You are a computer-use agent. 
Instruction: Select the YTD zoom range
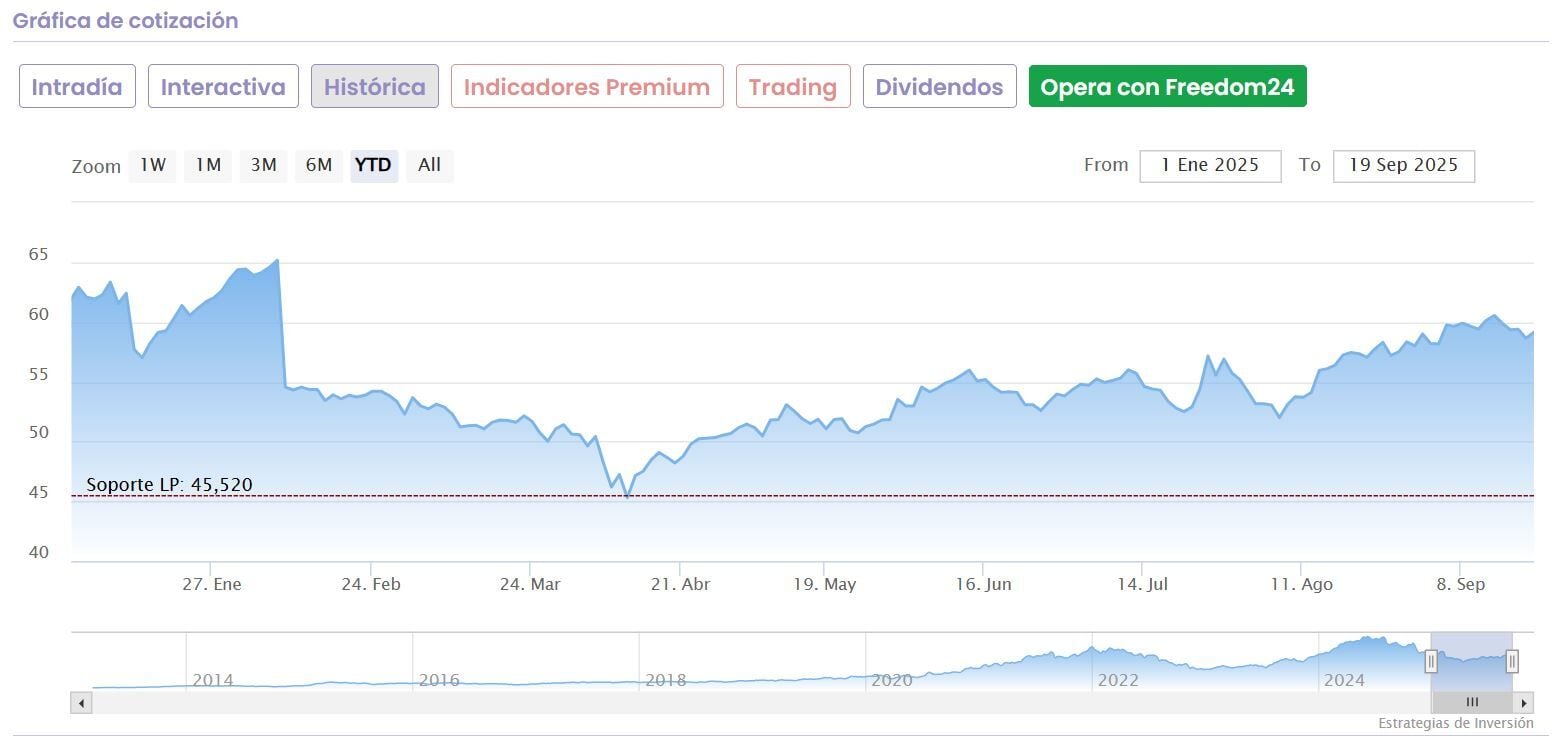[x=374, y=165]
